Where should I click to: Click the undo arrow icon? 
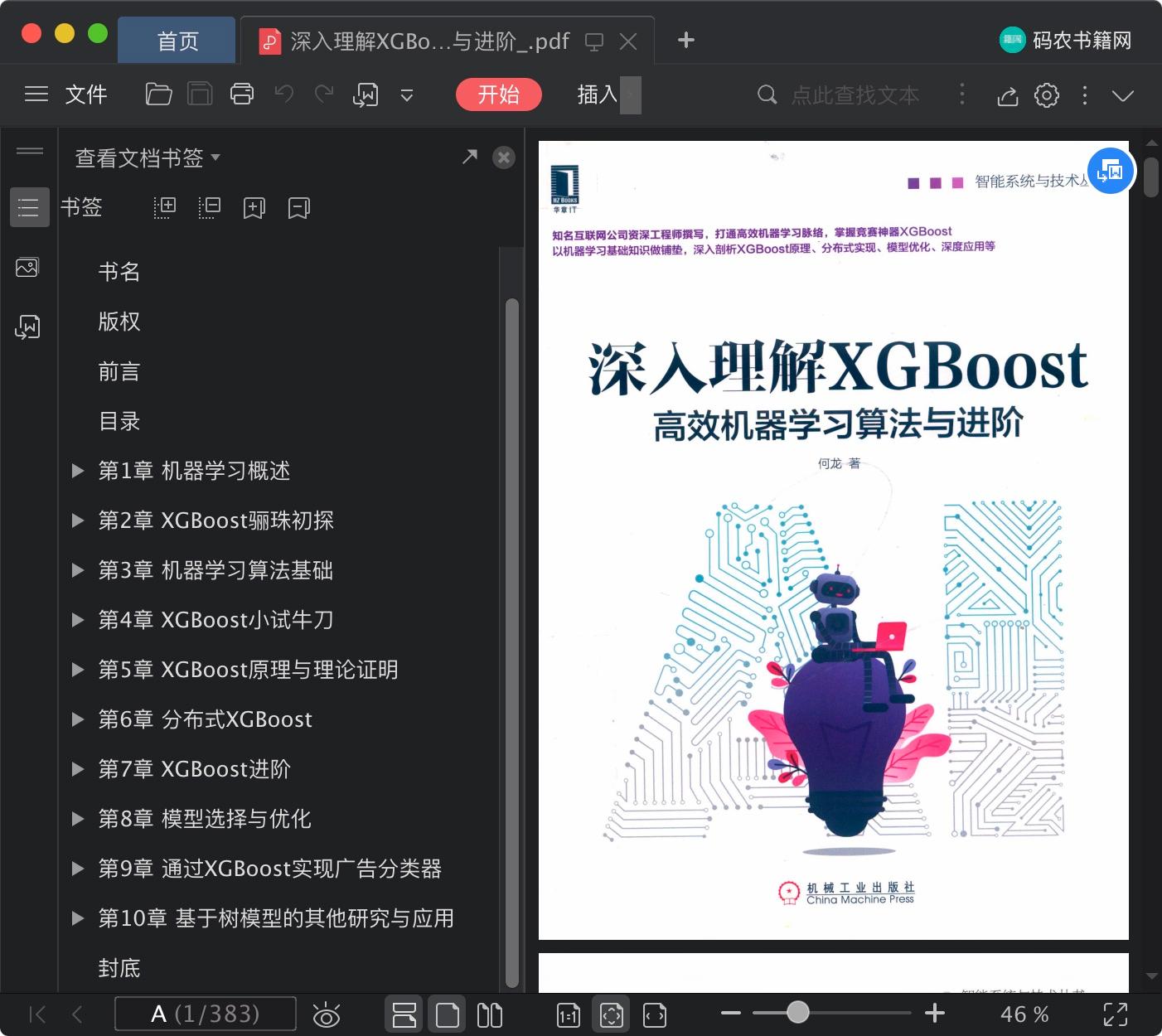pyautogui.click(x=284, y=94)
